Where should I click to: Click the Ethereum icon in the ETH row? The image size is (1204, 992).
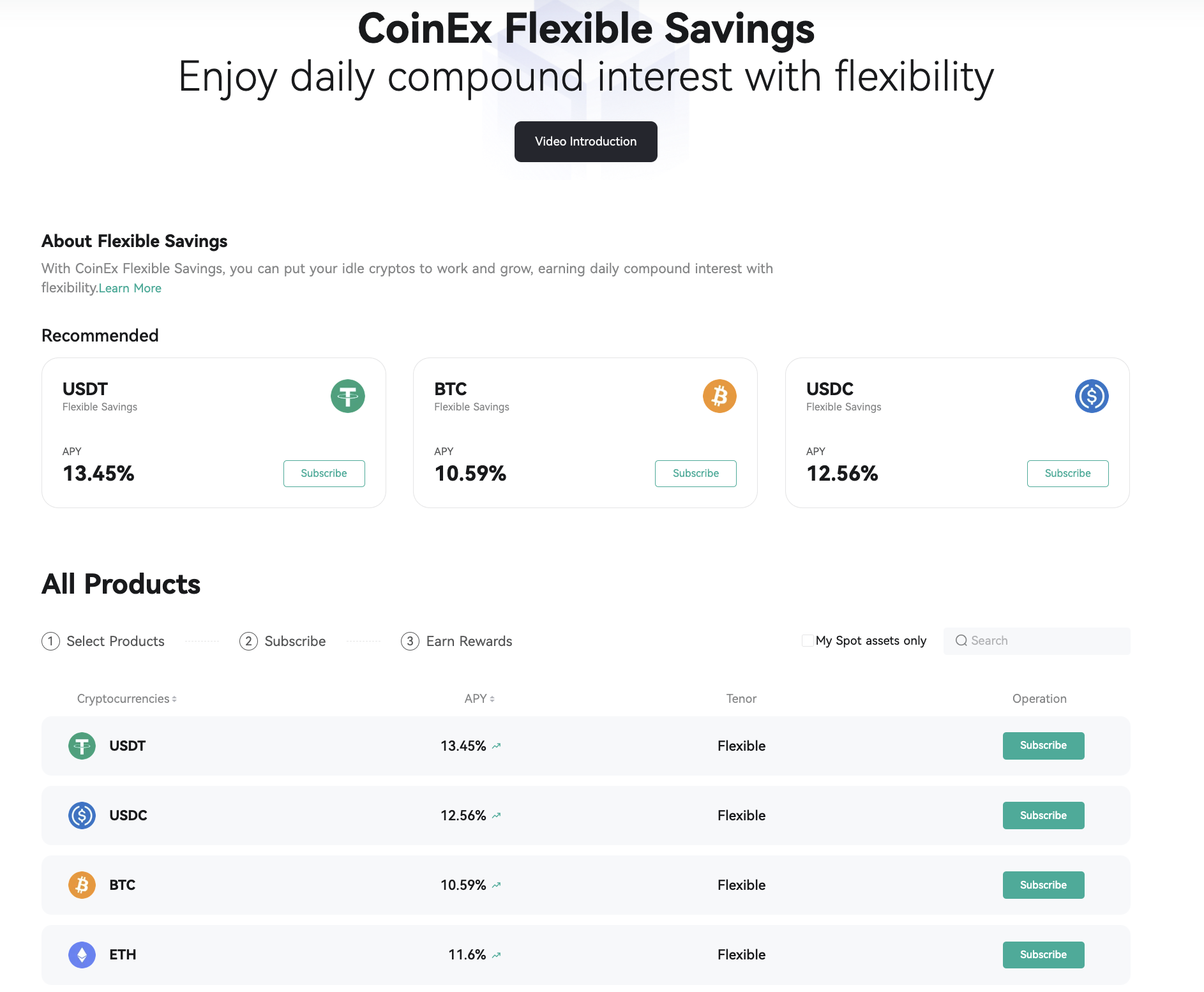click(x=82, y=955)
